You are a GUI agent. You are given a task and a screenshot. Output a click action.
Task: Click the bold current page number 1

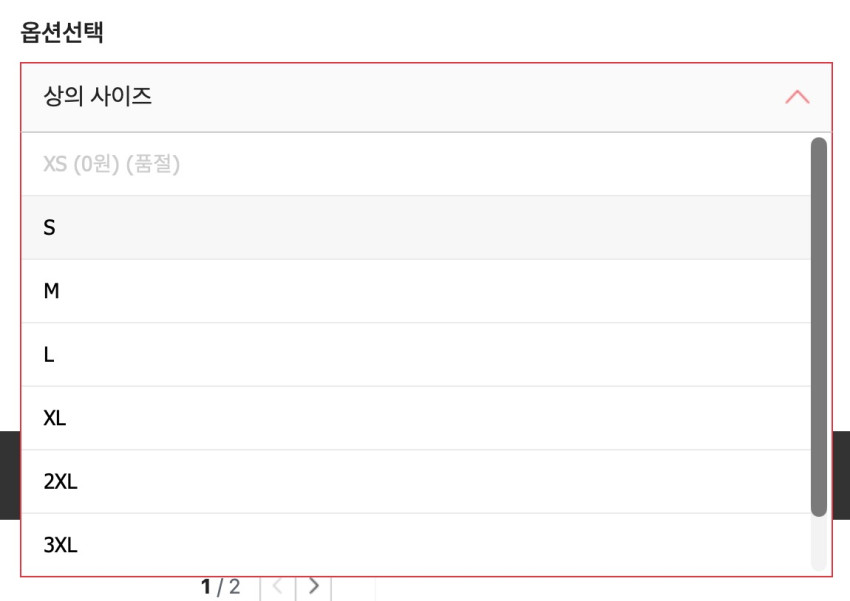206,587
